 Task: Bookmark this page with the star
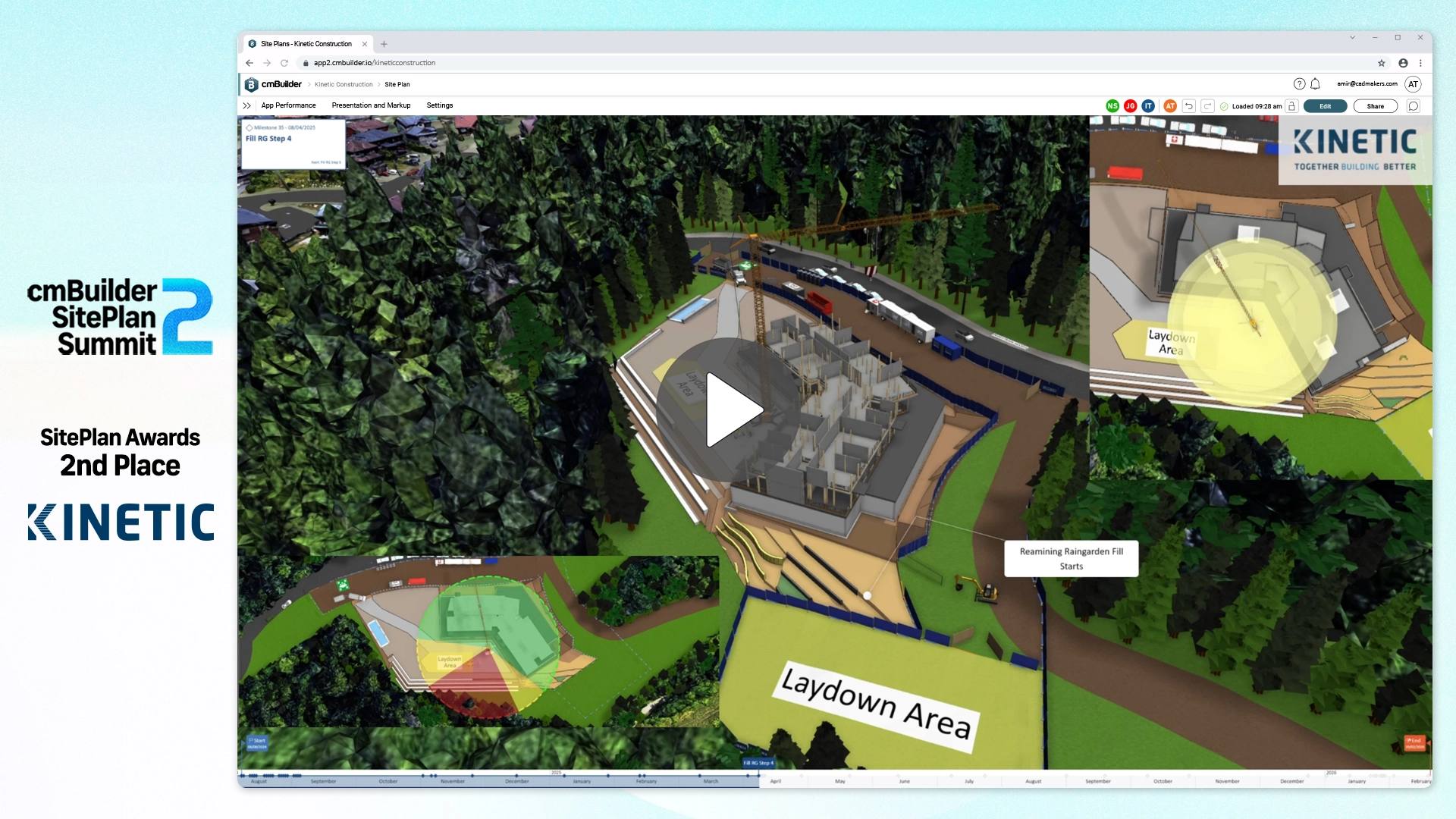coord(1382,63)
